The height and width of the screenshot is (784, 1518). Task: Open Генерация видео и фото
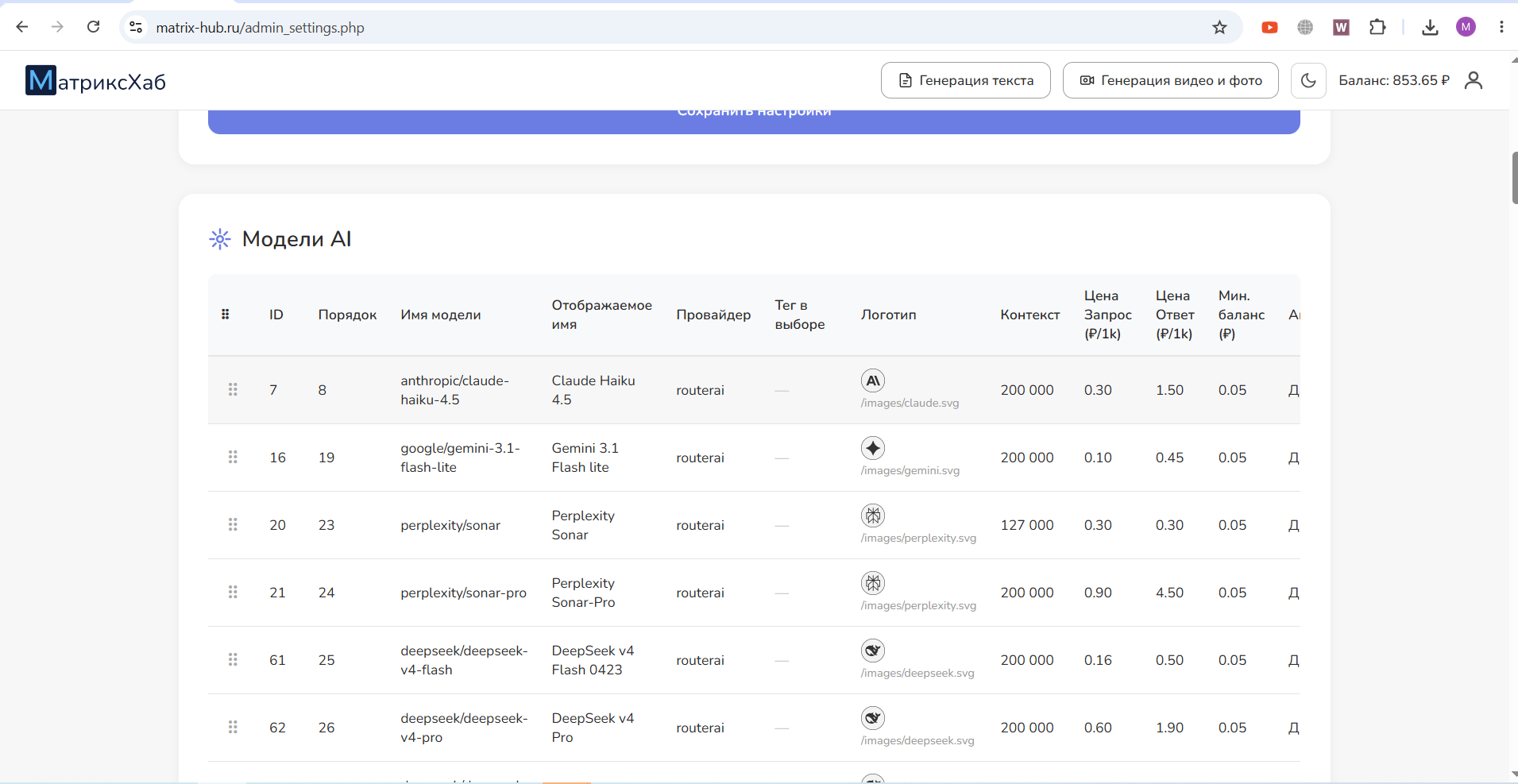(x=1170, y=80)
